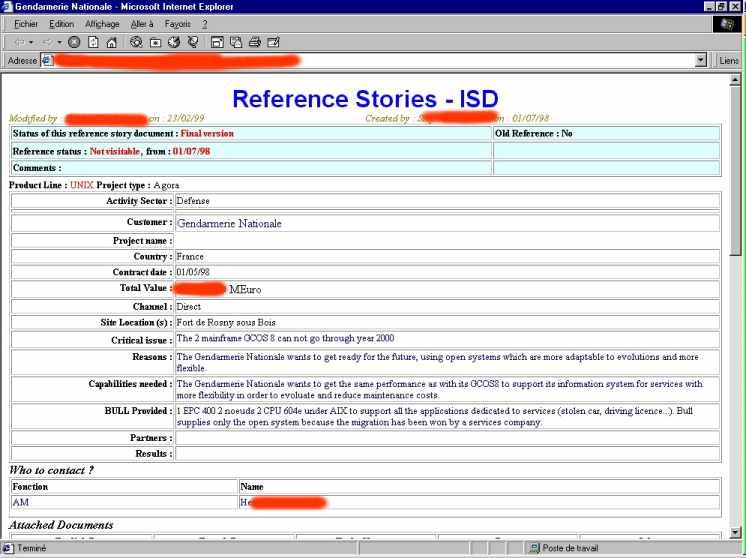Image resolution: width=746 pixels, height=558 pixels.
Task: Open the Back button history dropdown arrow
Action: click(31, 42)
